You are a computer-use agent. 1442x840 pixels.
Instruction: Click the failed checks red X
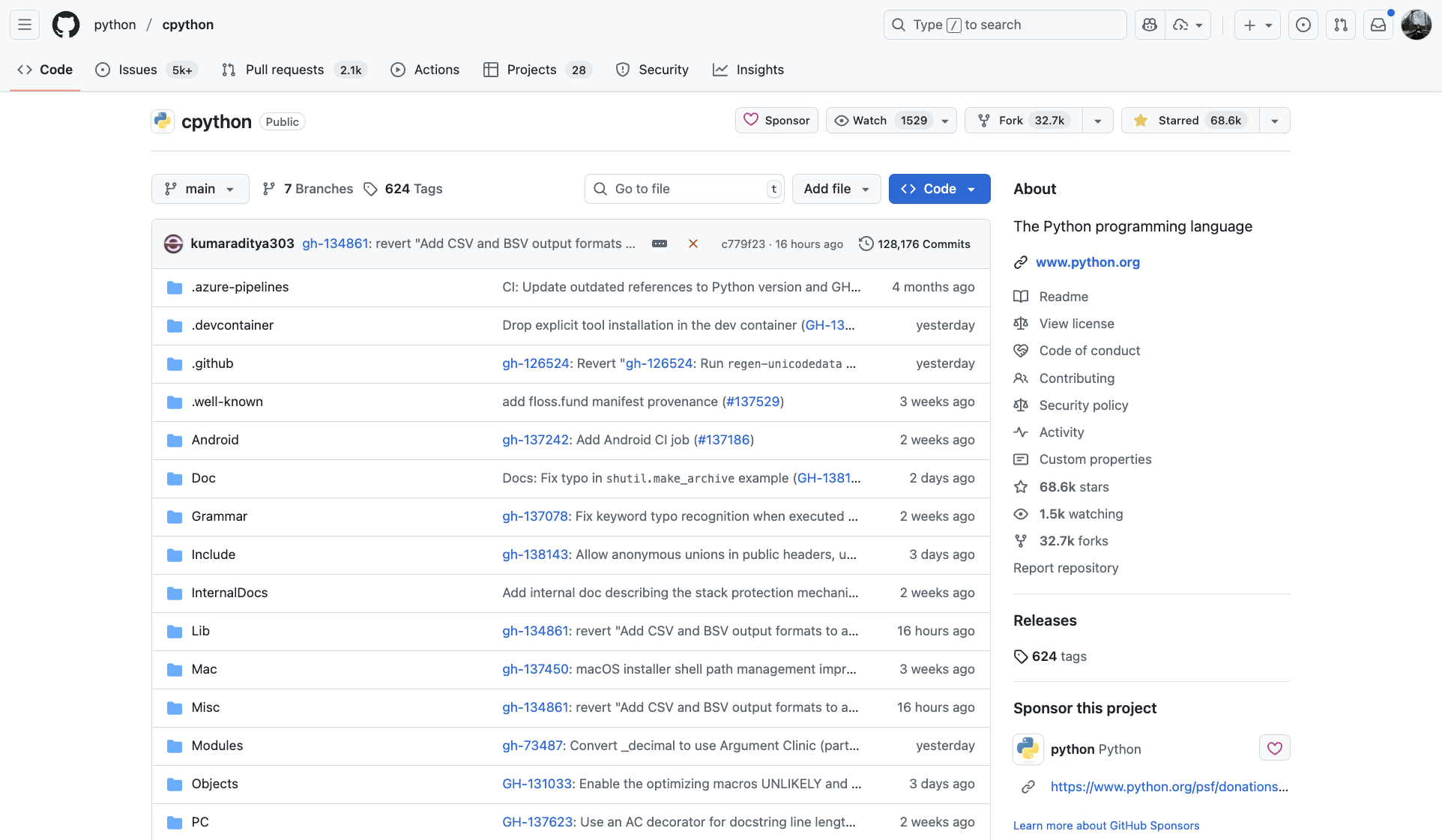point(693,244)
